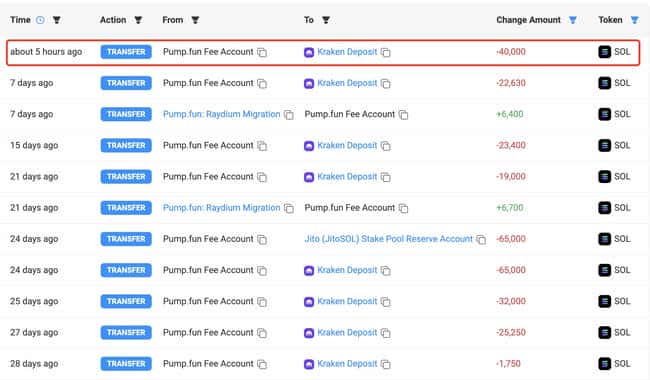Copy Kraken Deposit address in -19,000 row
The image size is (650, 380).
386,177
